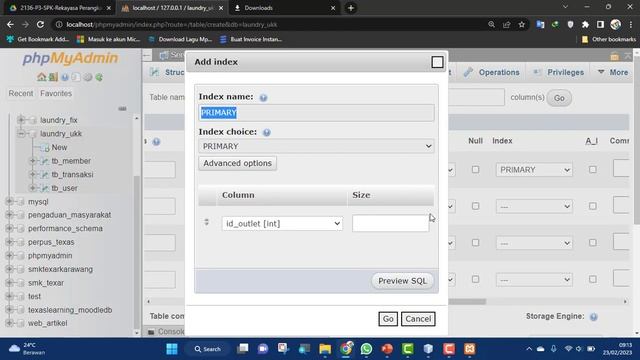Click the horizontal scrollbar under the column table
This screenshot has height=360, width=640.
point(467,302)
